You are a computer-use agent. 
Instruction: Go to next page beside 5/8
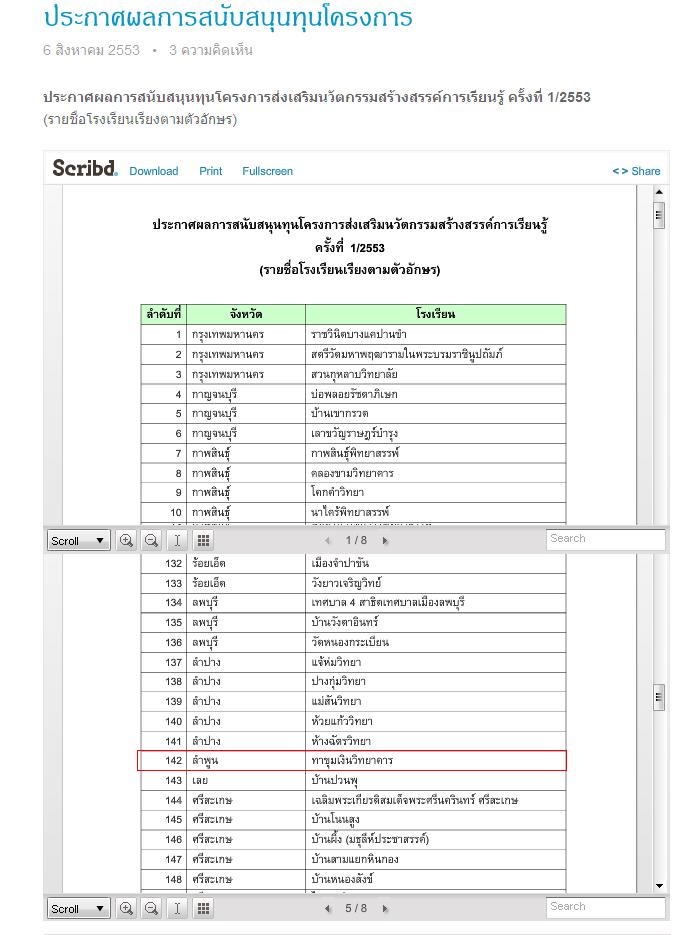pyautogui.click(x=385, y=909)
